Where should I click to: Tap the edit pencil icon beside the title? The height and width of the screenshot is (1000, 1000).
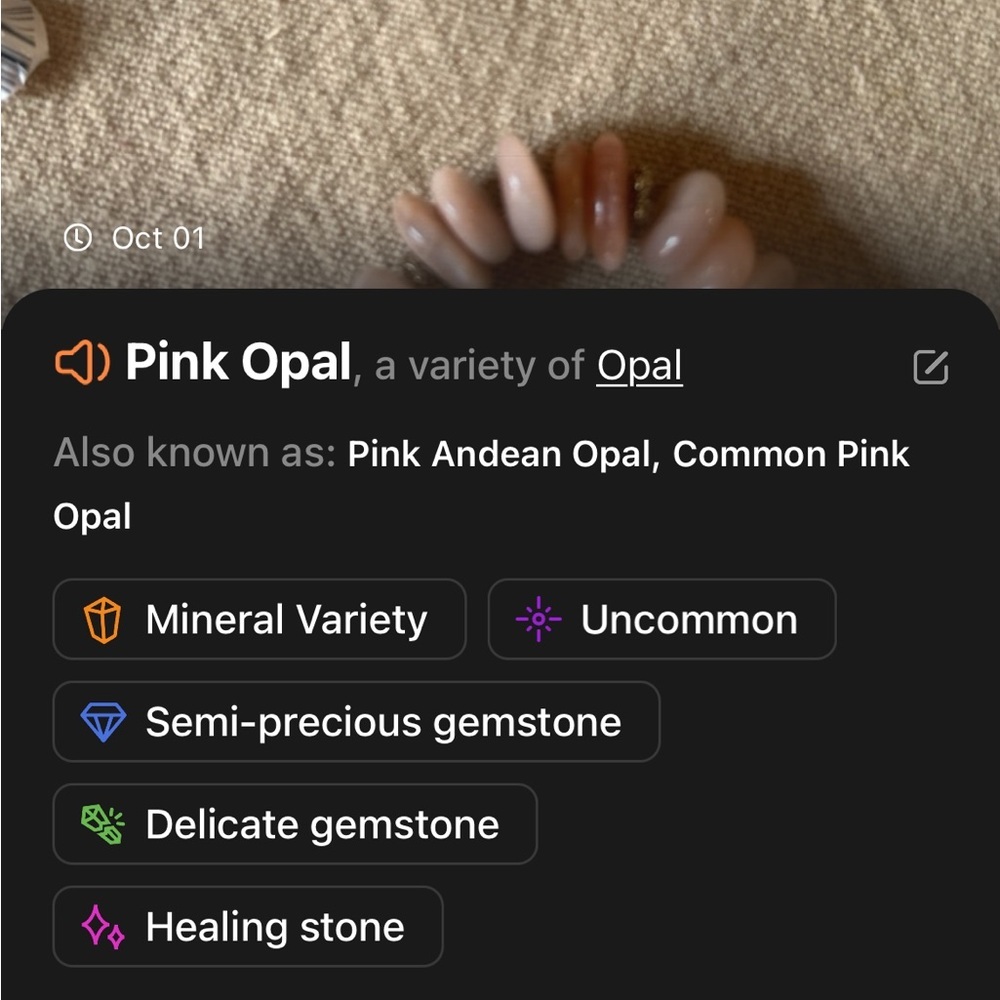click(x=930, y=367)
